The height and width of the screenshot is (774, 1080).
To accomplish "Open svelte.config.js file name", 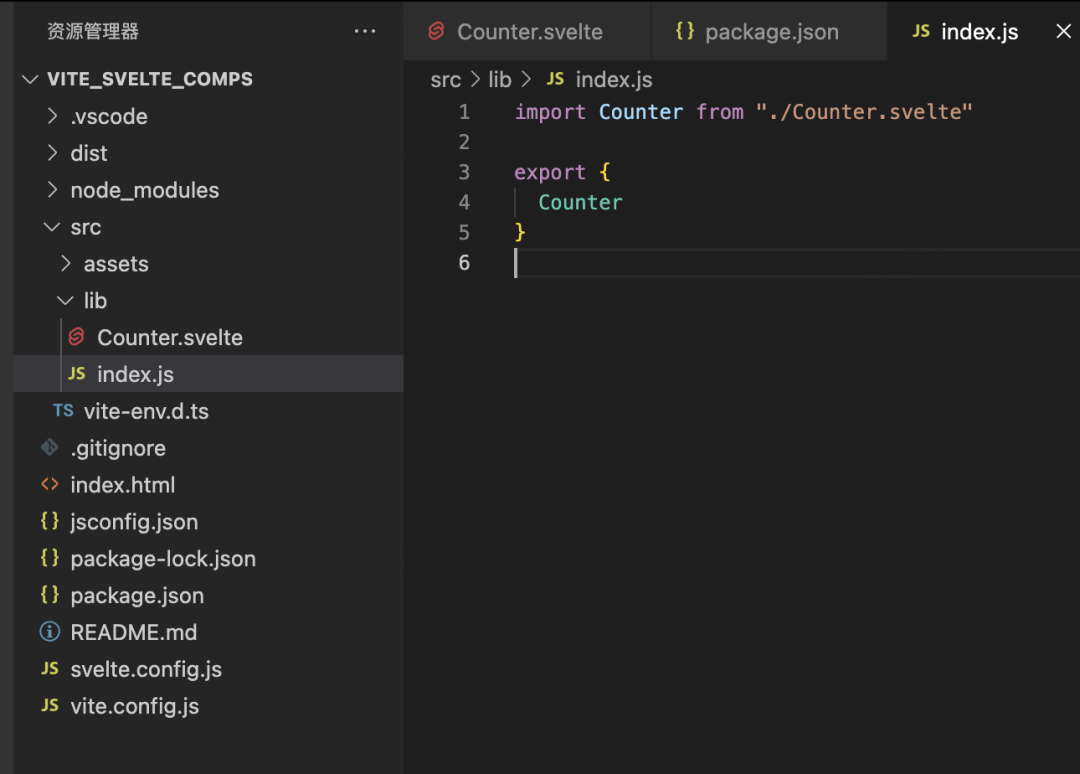I will point(146,669).
